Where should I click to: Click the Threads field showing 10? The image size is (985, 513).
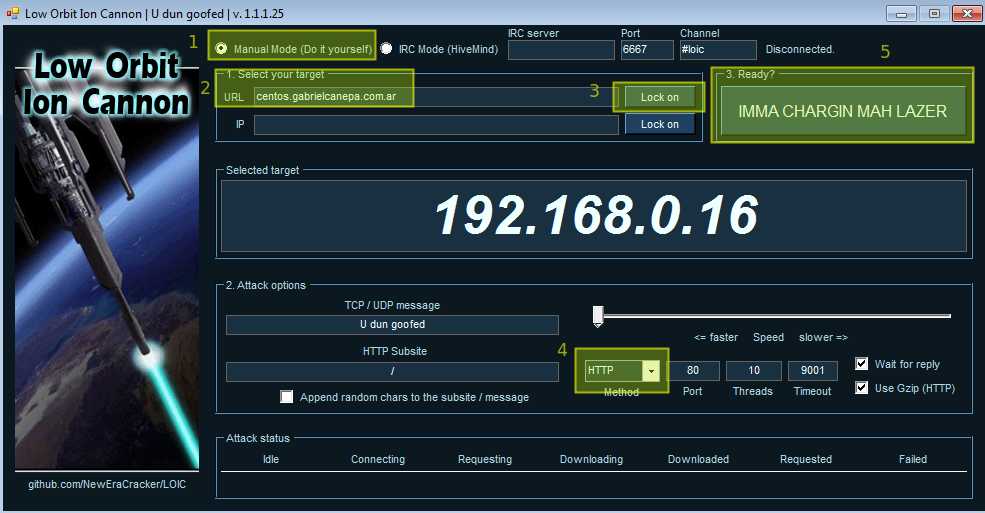click(754, 370)
